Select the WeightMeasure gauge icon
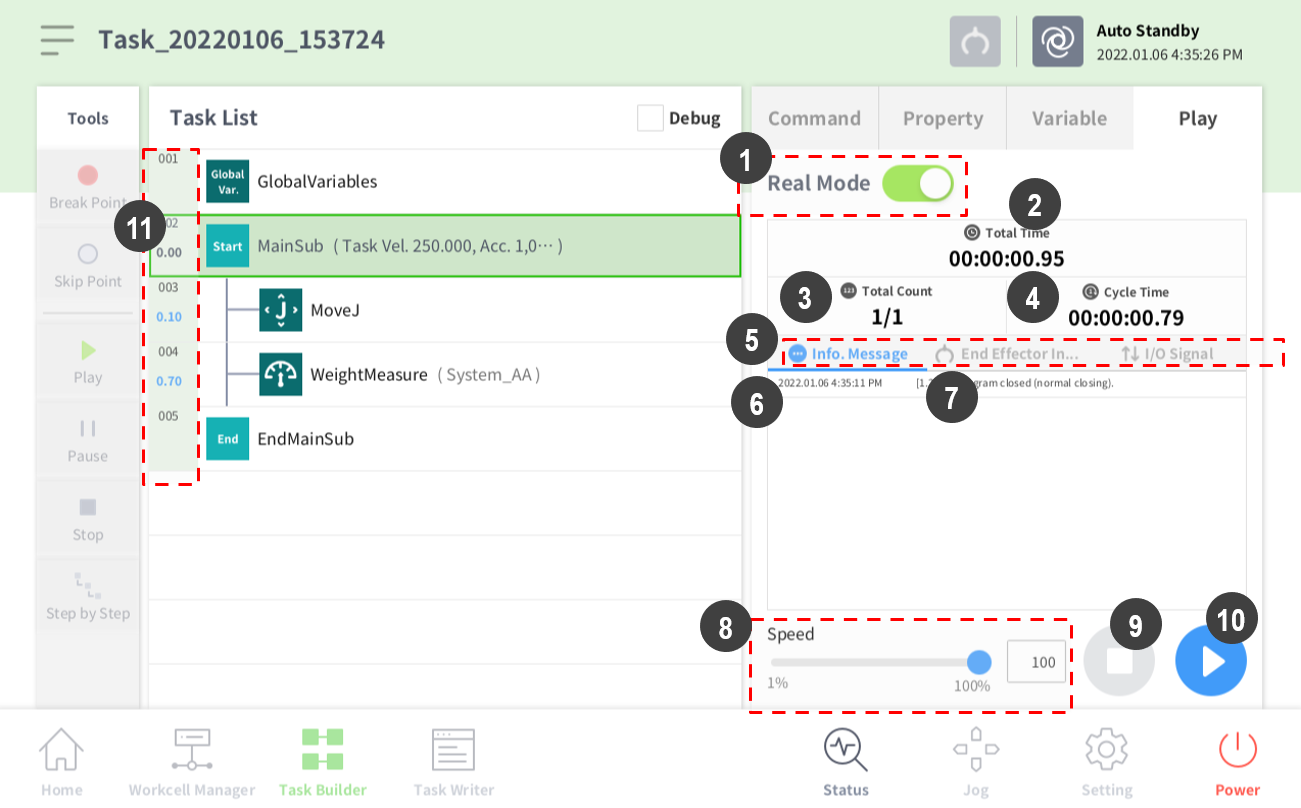Viewport: 1301px width, 808px height. 280,374
